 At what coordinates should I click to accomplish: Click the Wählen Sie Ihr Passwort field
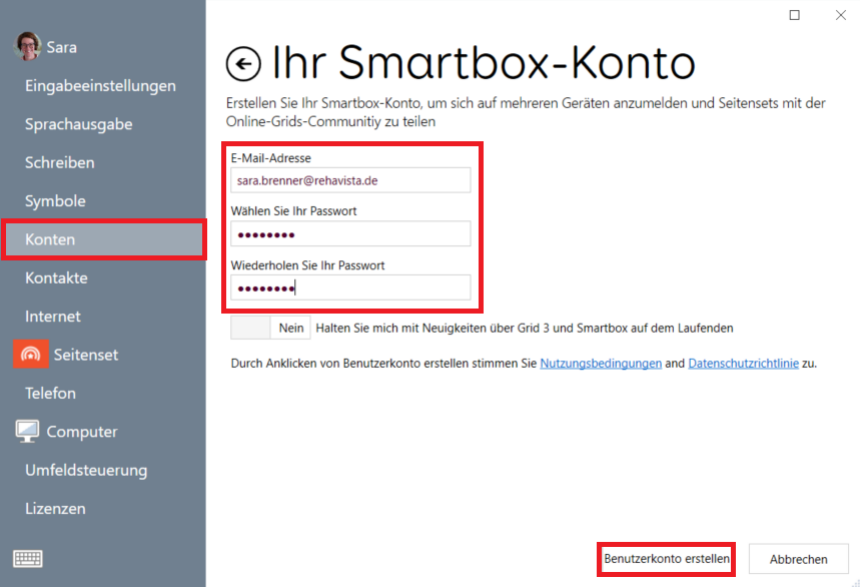[x=350, y=234]
